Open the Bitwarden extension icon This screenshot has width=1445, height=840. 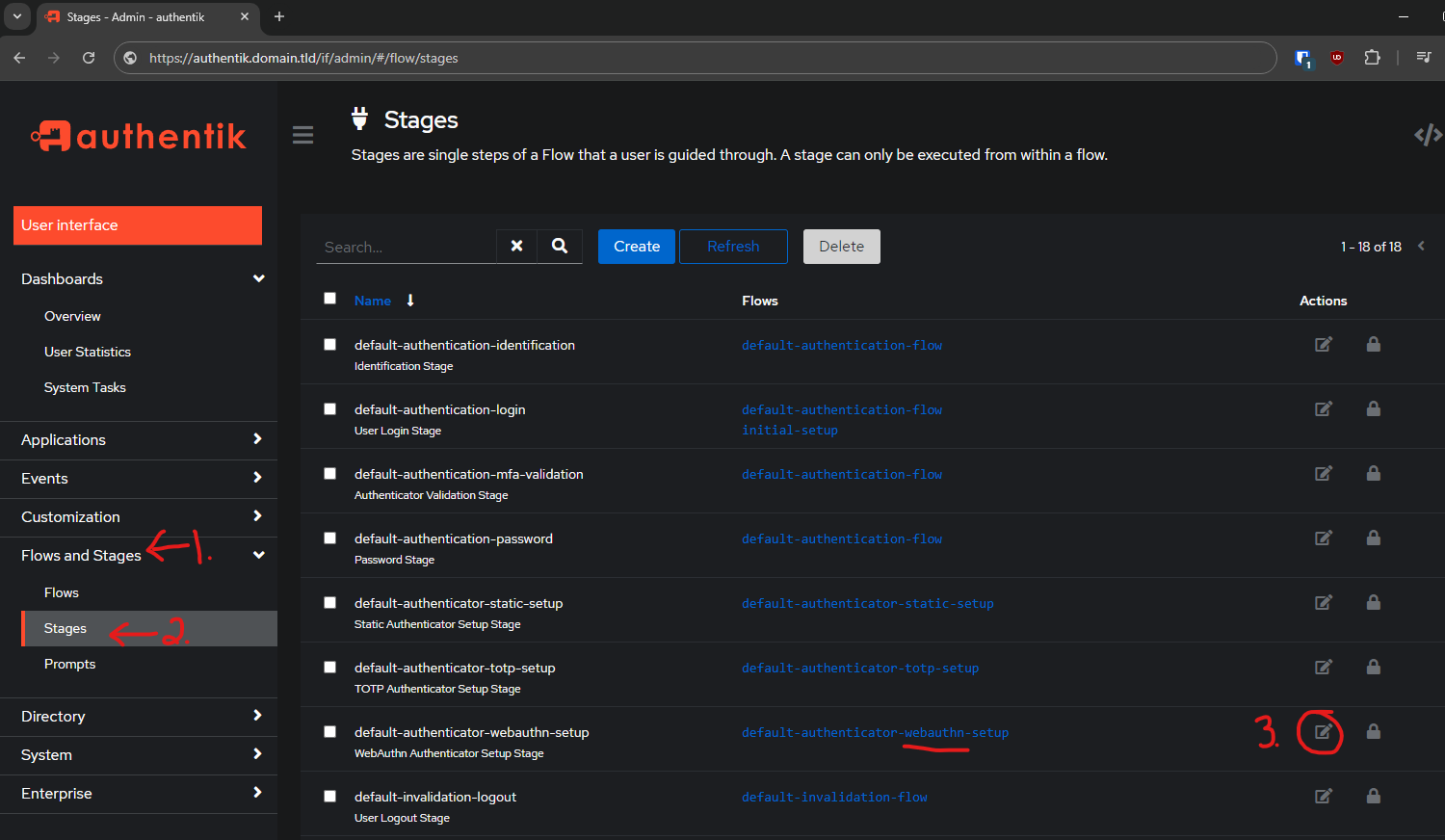tap(1303, 58)
